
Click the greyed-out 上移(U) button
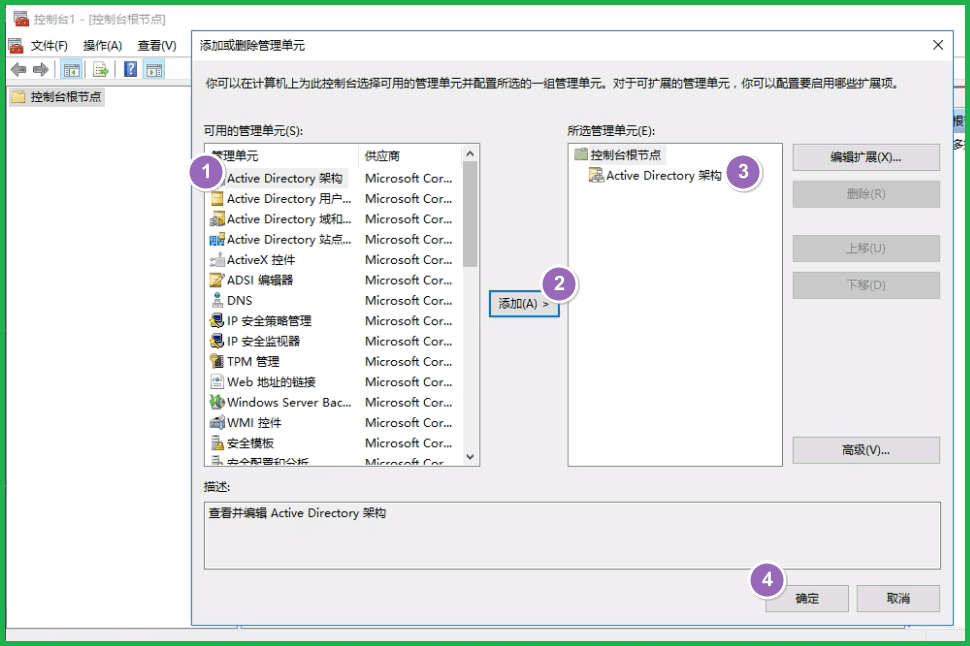(x=866, y=249)
